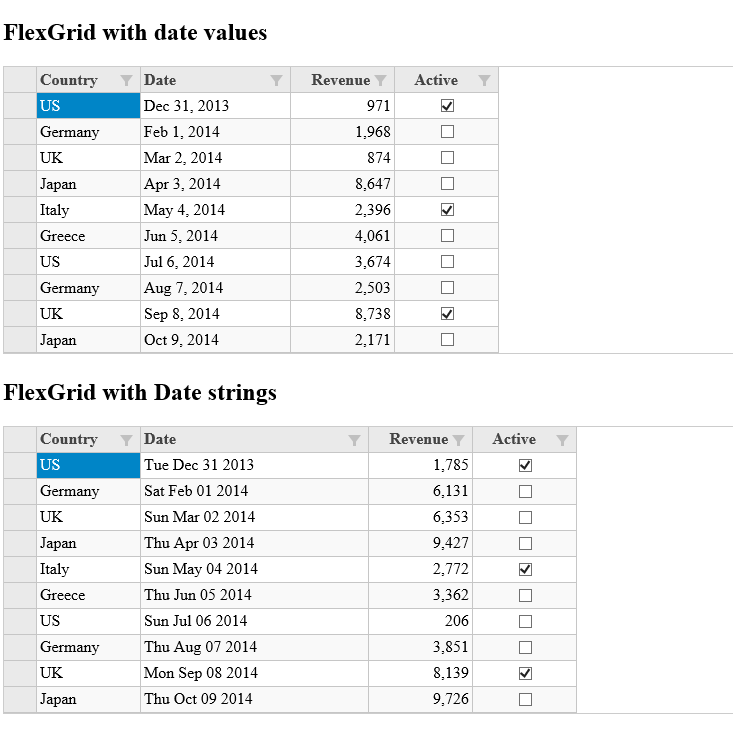This screenshot has width=733, height=741.
Task: Open Date filter icon in top grid
Action: point(276,80)
